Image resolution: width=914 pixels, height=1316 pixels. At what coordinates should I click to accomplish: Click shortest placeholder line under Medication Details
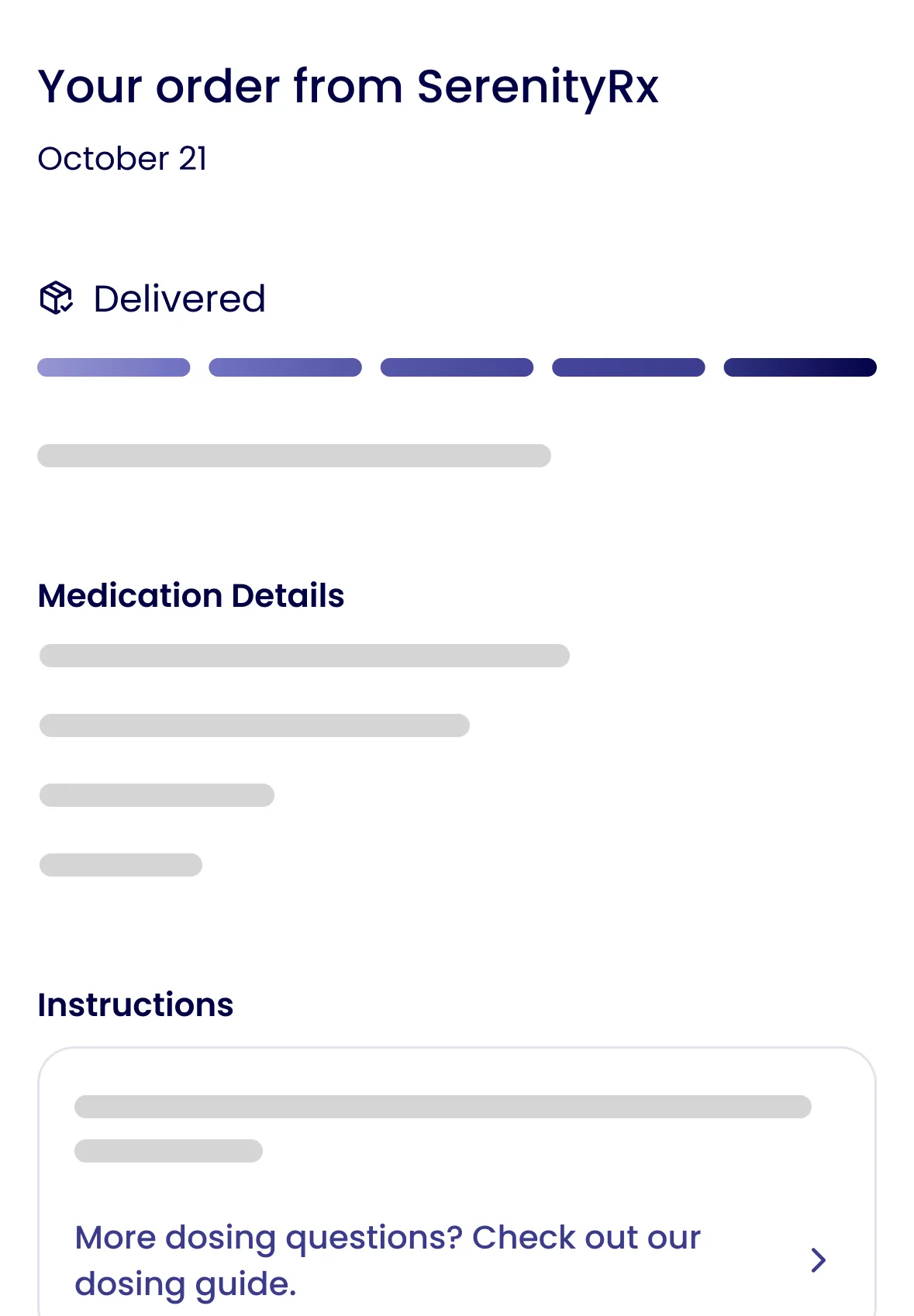coord(121,865)
